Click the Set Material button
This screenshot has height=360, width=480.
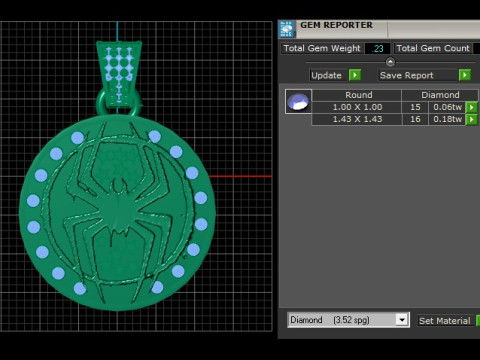point(445,321)
